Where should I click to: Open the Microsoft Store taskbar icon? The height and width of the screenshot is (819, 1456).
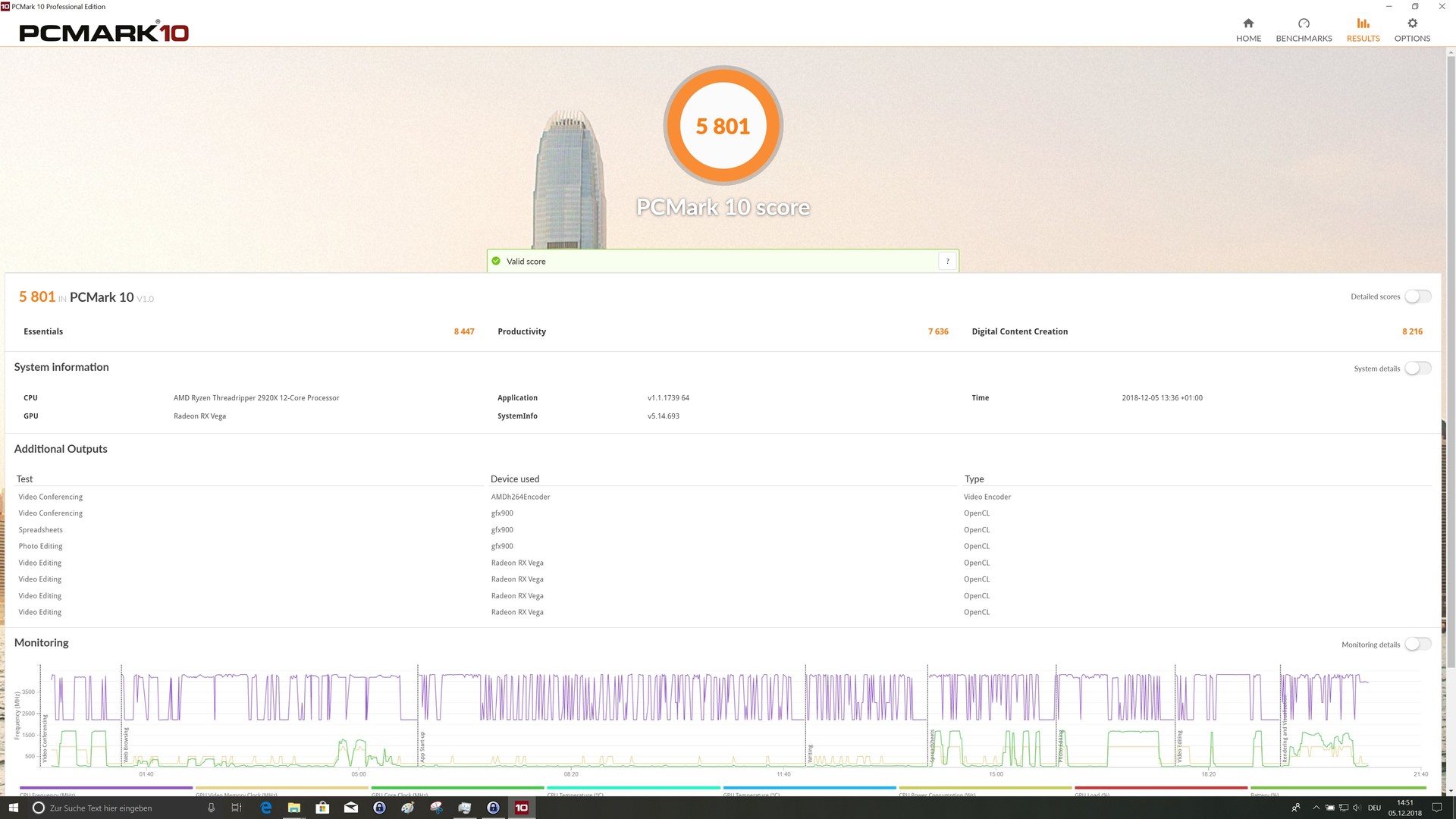[x=322, y=808]
